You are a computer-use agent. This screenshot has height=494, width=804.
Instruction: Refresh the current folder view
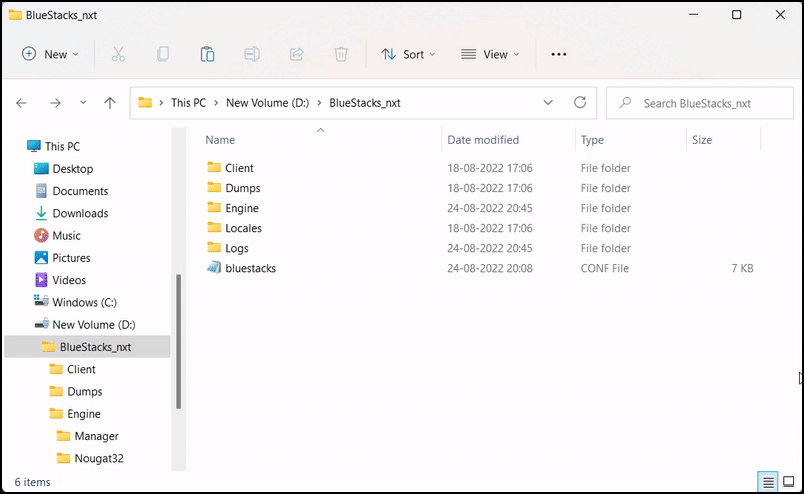(580, 103)
